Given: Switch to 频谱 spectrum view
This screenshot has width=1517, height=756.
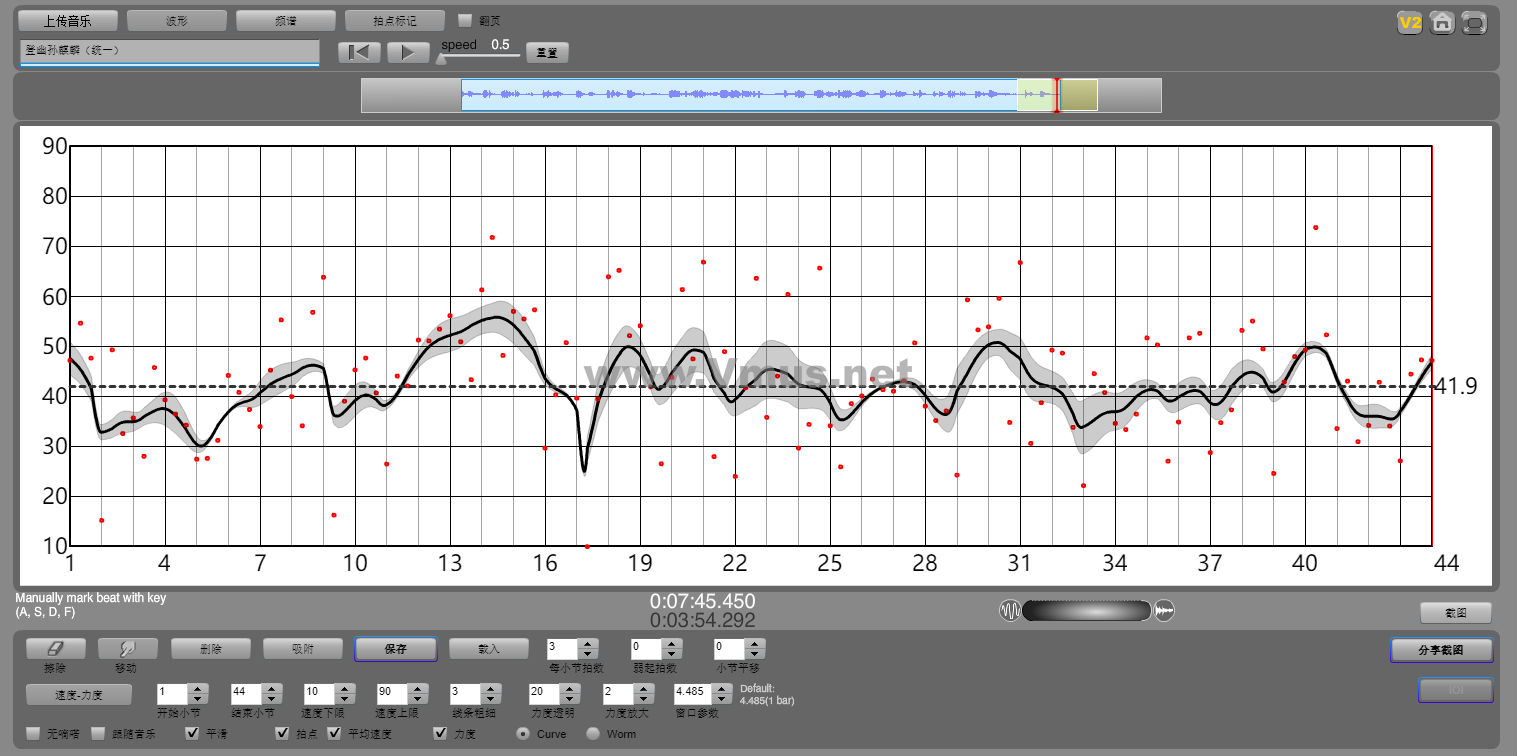Looking at the screenshot, I should pos(286,20).
